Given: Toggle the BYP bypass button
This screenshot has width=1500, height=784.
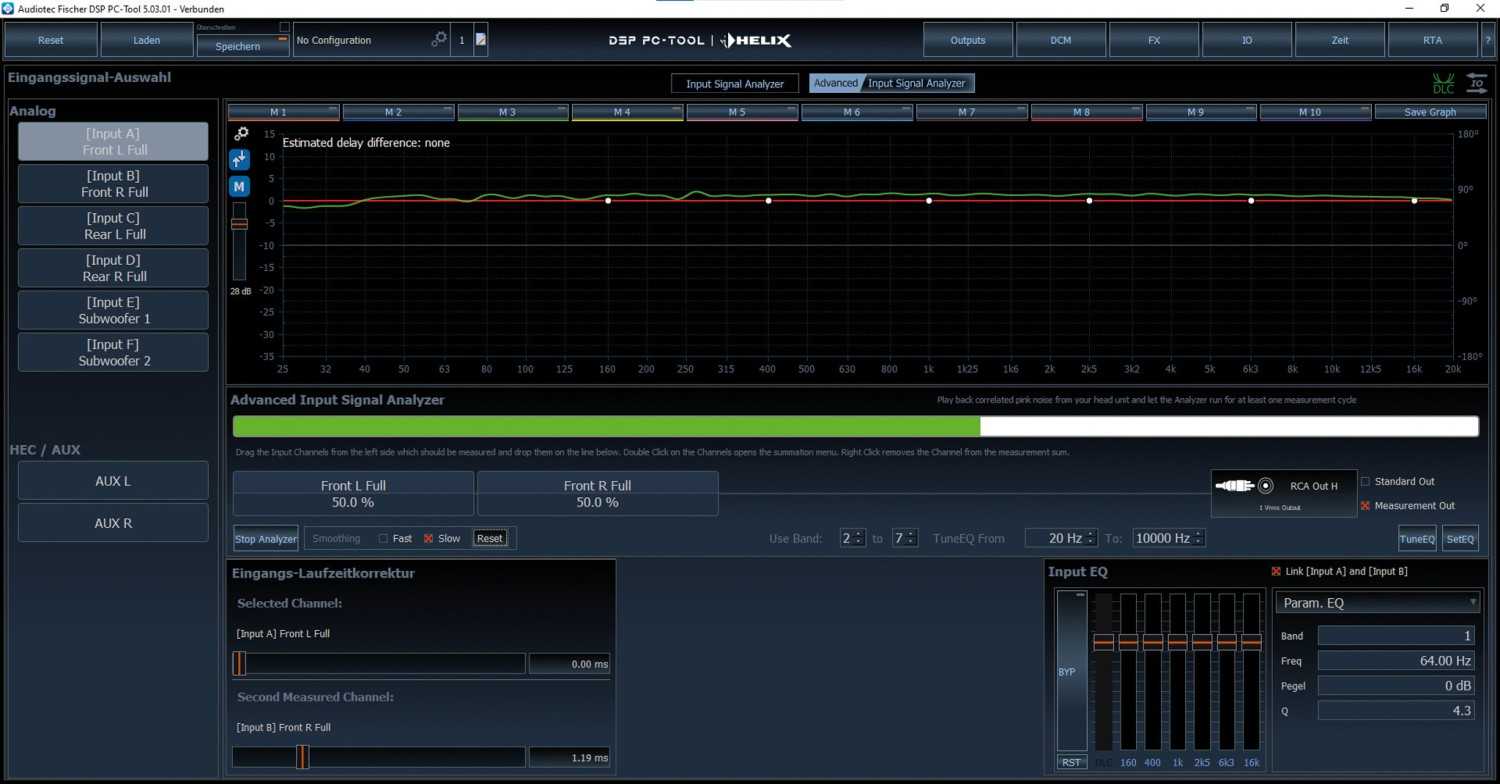Looking at the screenshot, I should pos(1071,671).
